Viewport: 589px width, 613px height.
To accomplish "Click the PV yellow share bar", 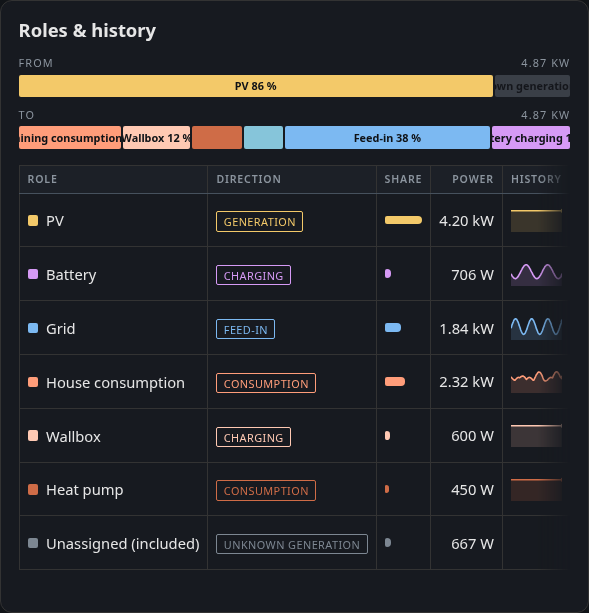I will [x=403, y=220].
